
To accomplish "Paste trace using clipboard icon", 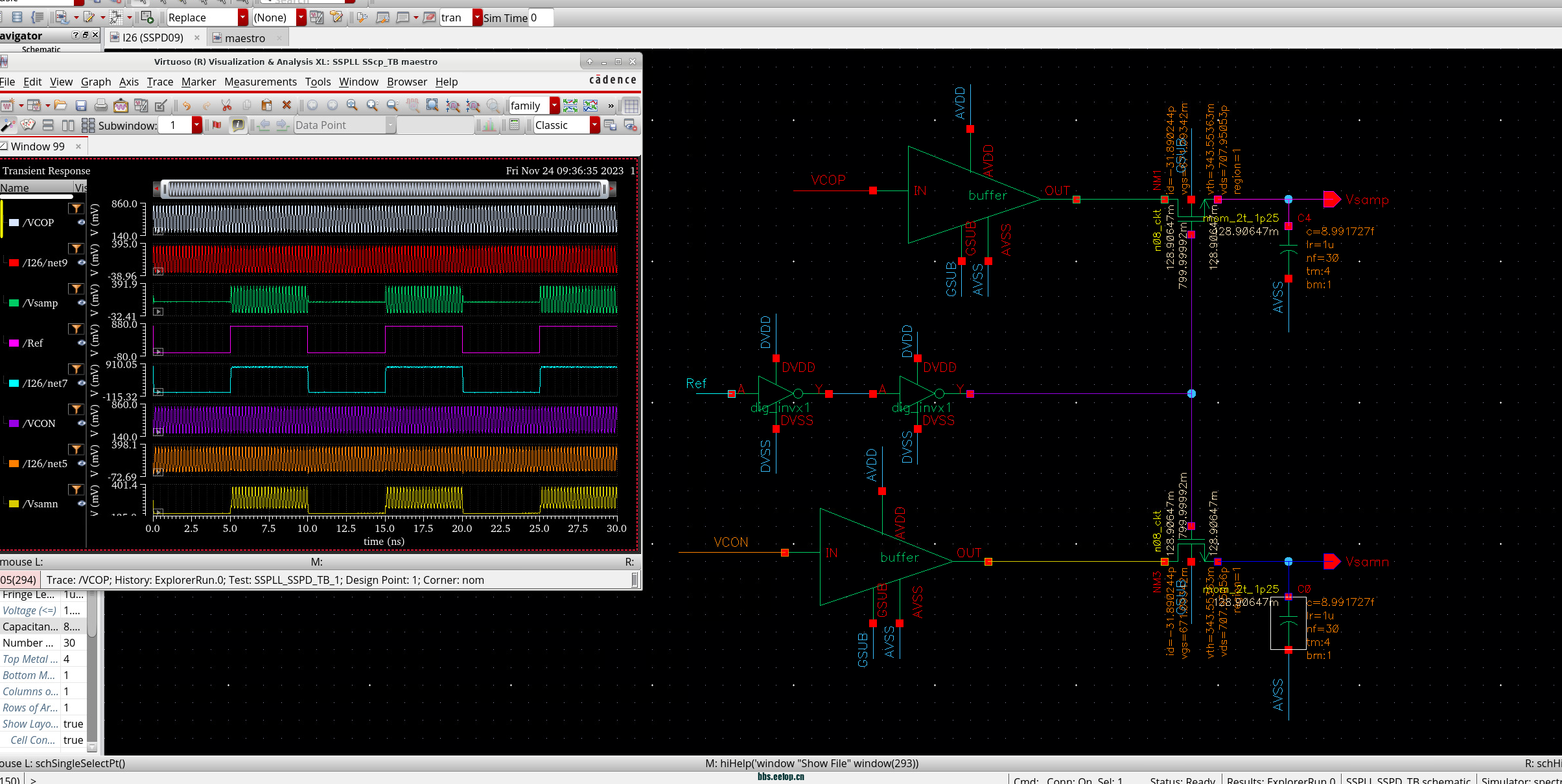I will [266, 105].
